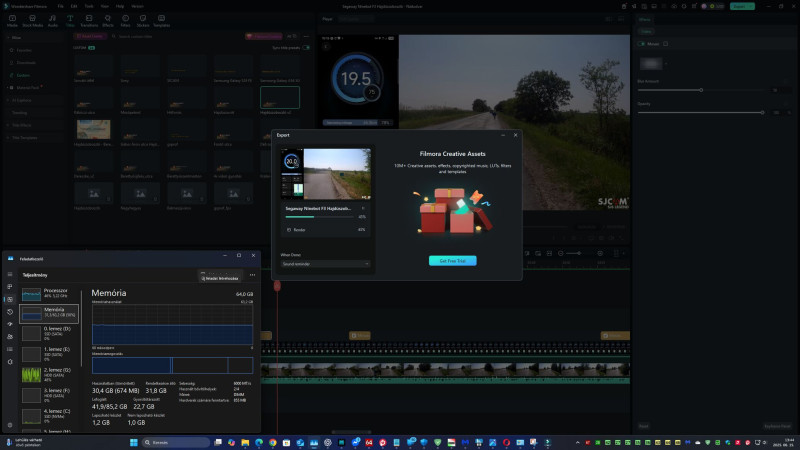
Task: Open the Filters panel icon
Action: point(125,21)
